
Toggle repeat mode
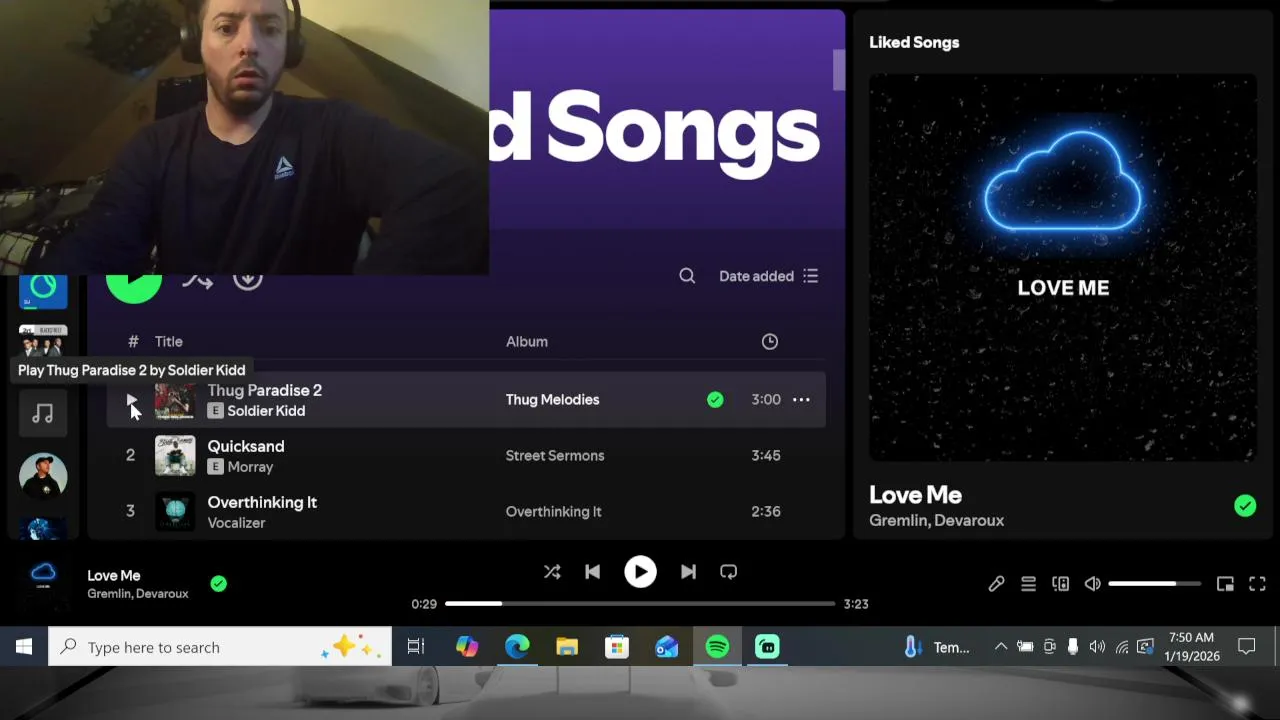click(x=728, y=572)
